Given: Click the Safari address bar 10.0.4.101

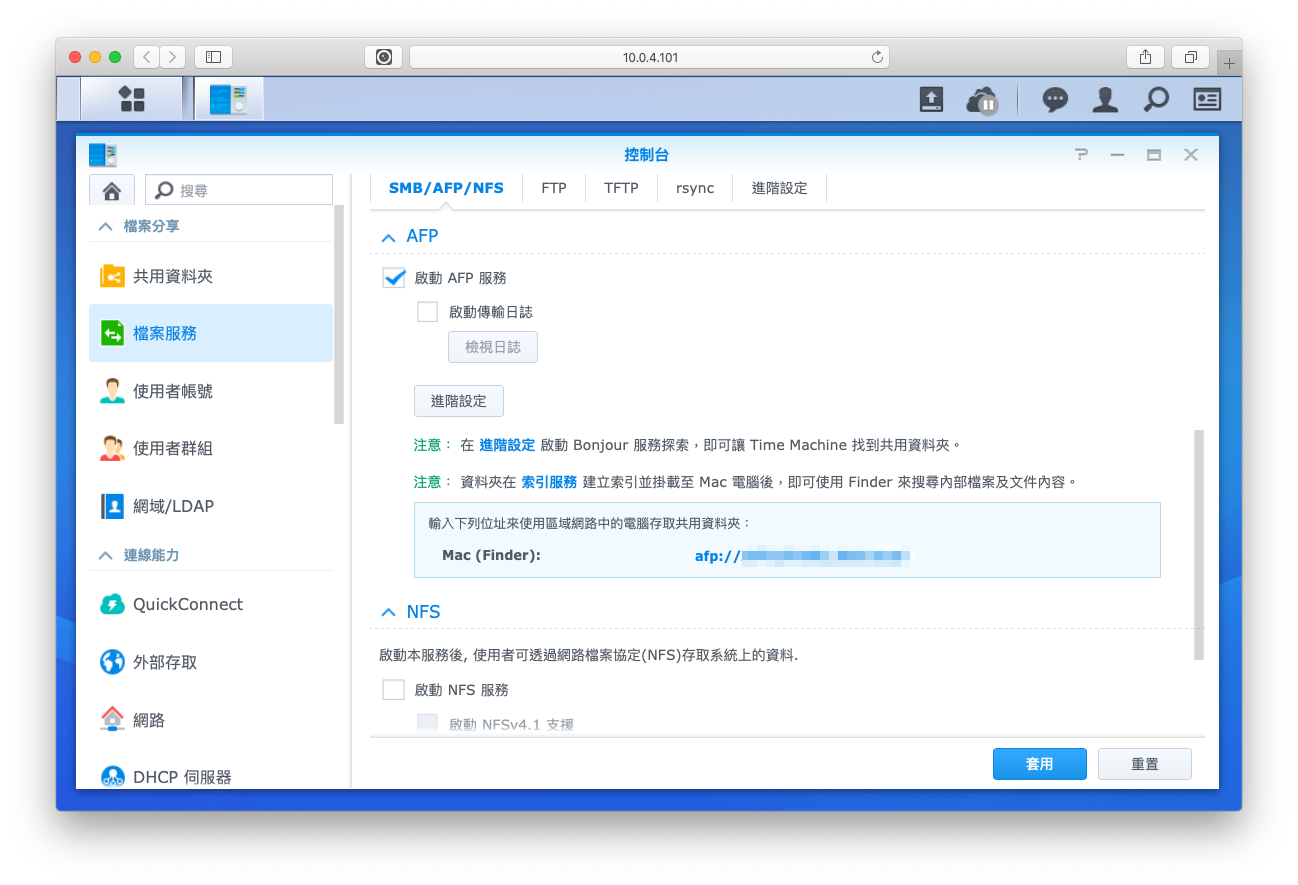Looking at the screenshot, I should [x=650, y=57].
